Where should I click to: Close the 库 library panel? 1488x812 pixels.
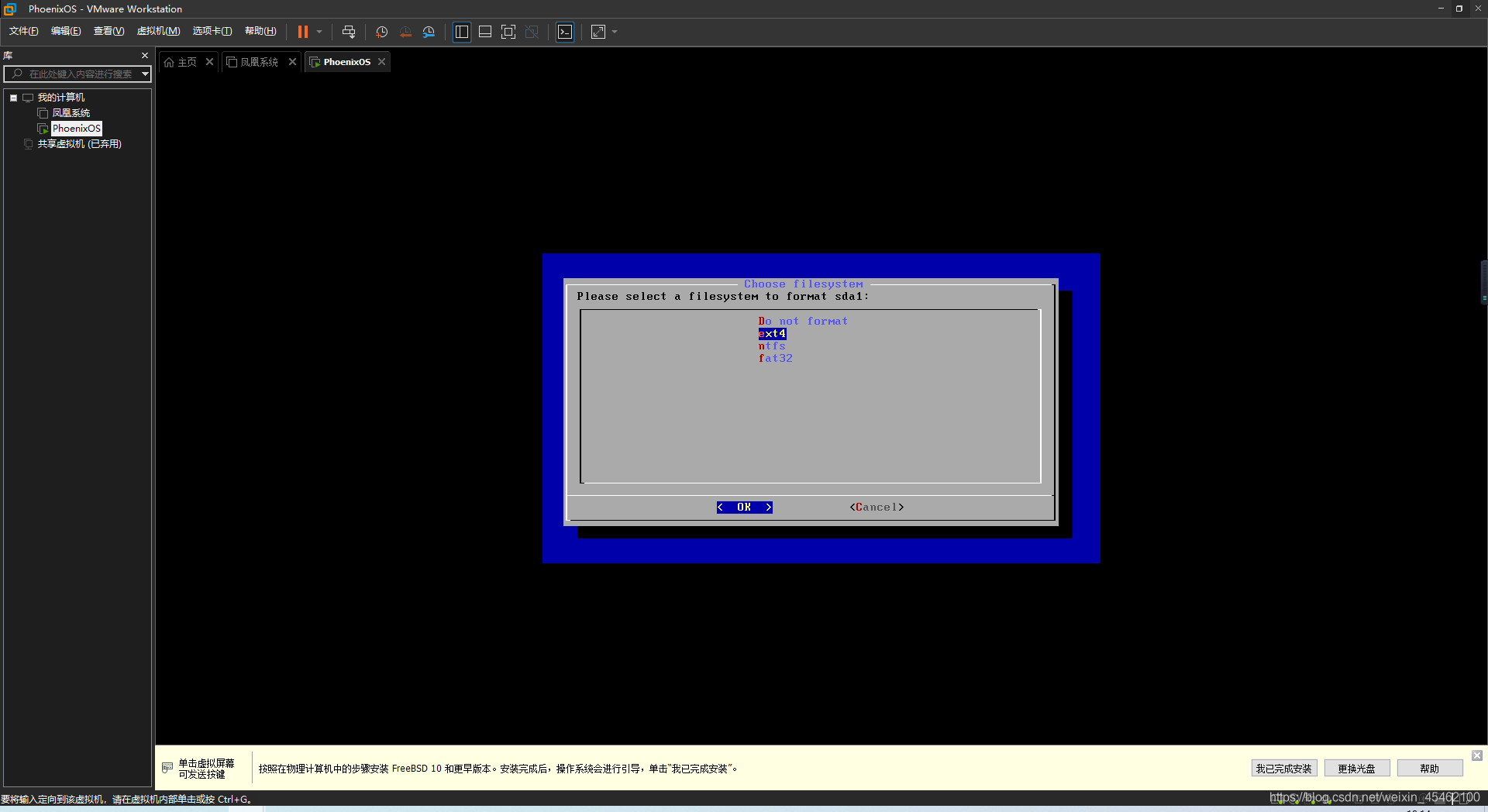pos(145,56)
